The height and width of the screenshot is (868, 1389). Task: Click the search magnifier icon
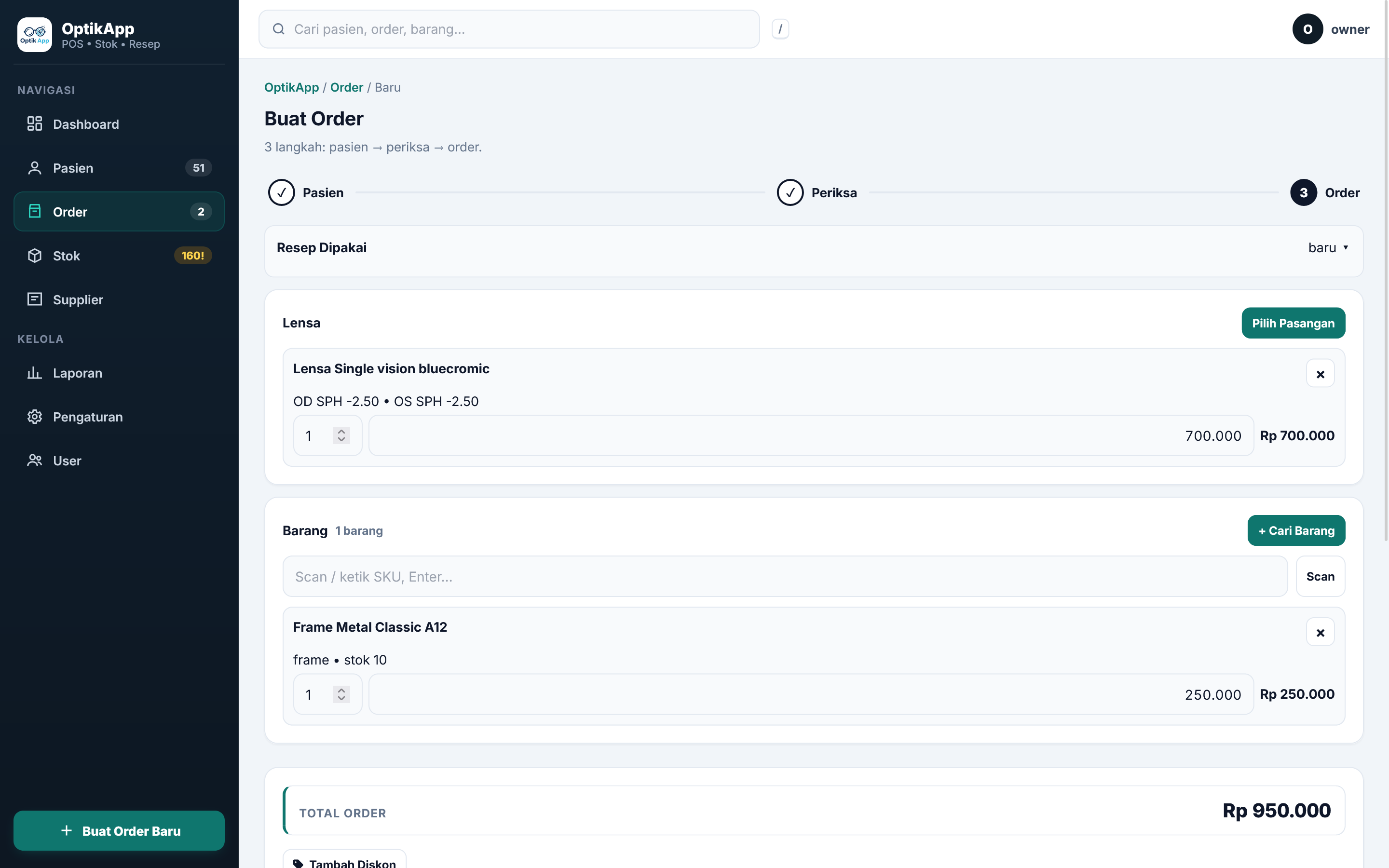(x=278, y=29)
